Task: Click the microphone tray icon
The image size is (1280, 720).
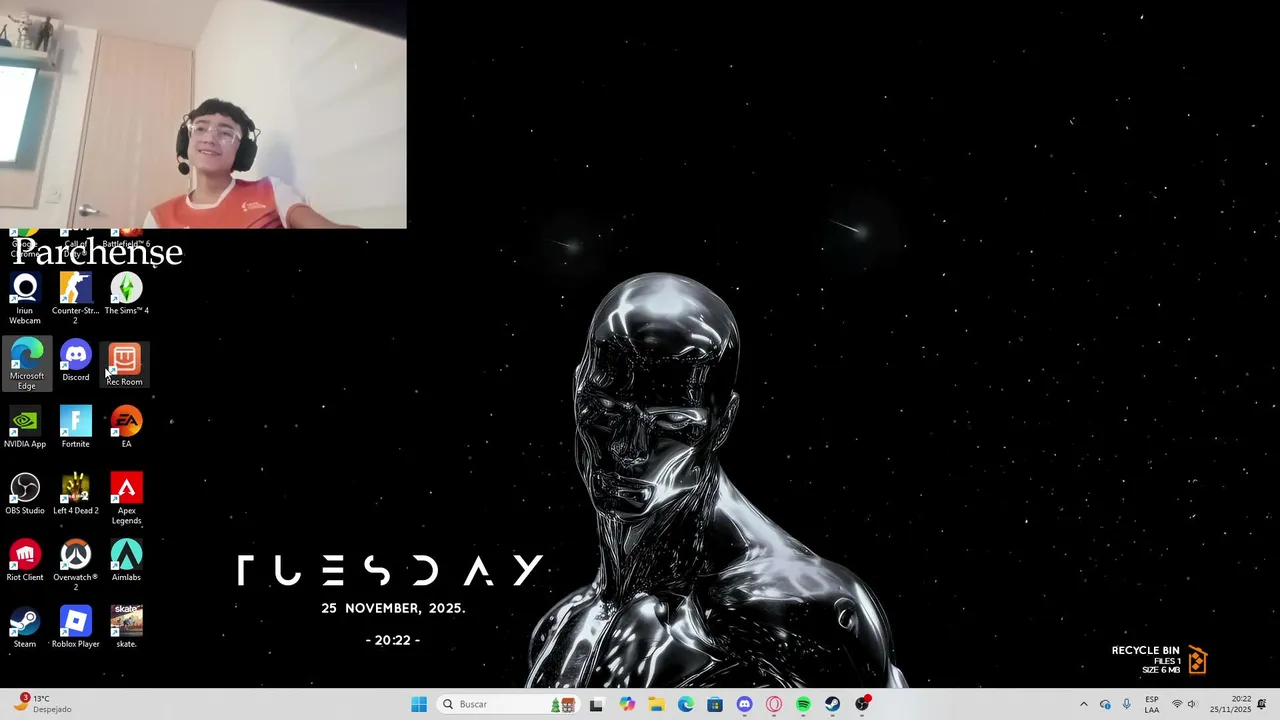Action: pyautogui.click(x=1127, y=704)
